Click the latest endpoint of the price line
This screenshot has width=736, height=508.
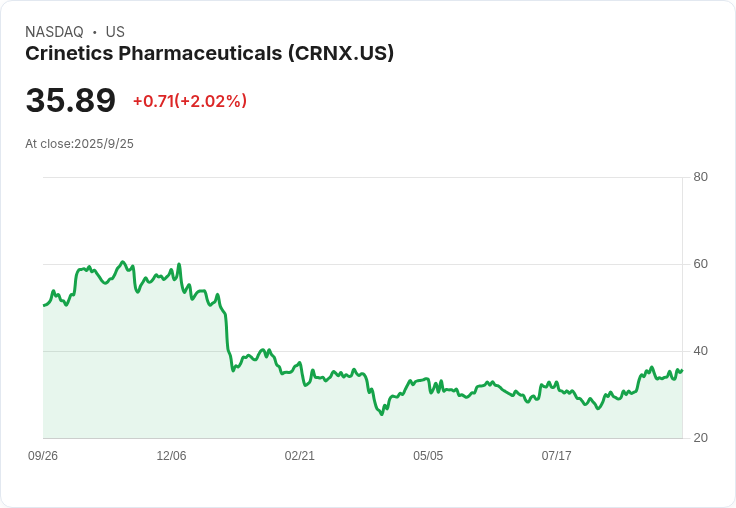682,370
